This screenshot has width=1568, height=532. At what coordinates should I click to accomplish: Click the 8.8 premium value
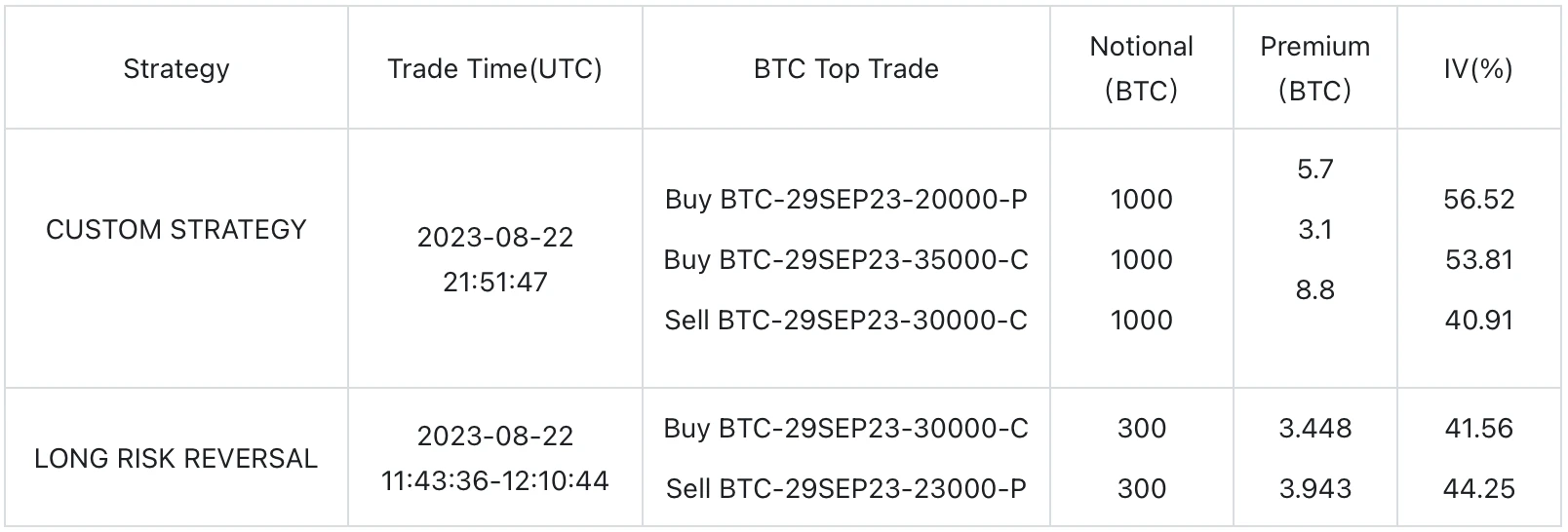(x=1314, y=290)
